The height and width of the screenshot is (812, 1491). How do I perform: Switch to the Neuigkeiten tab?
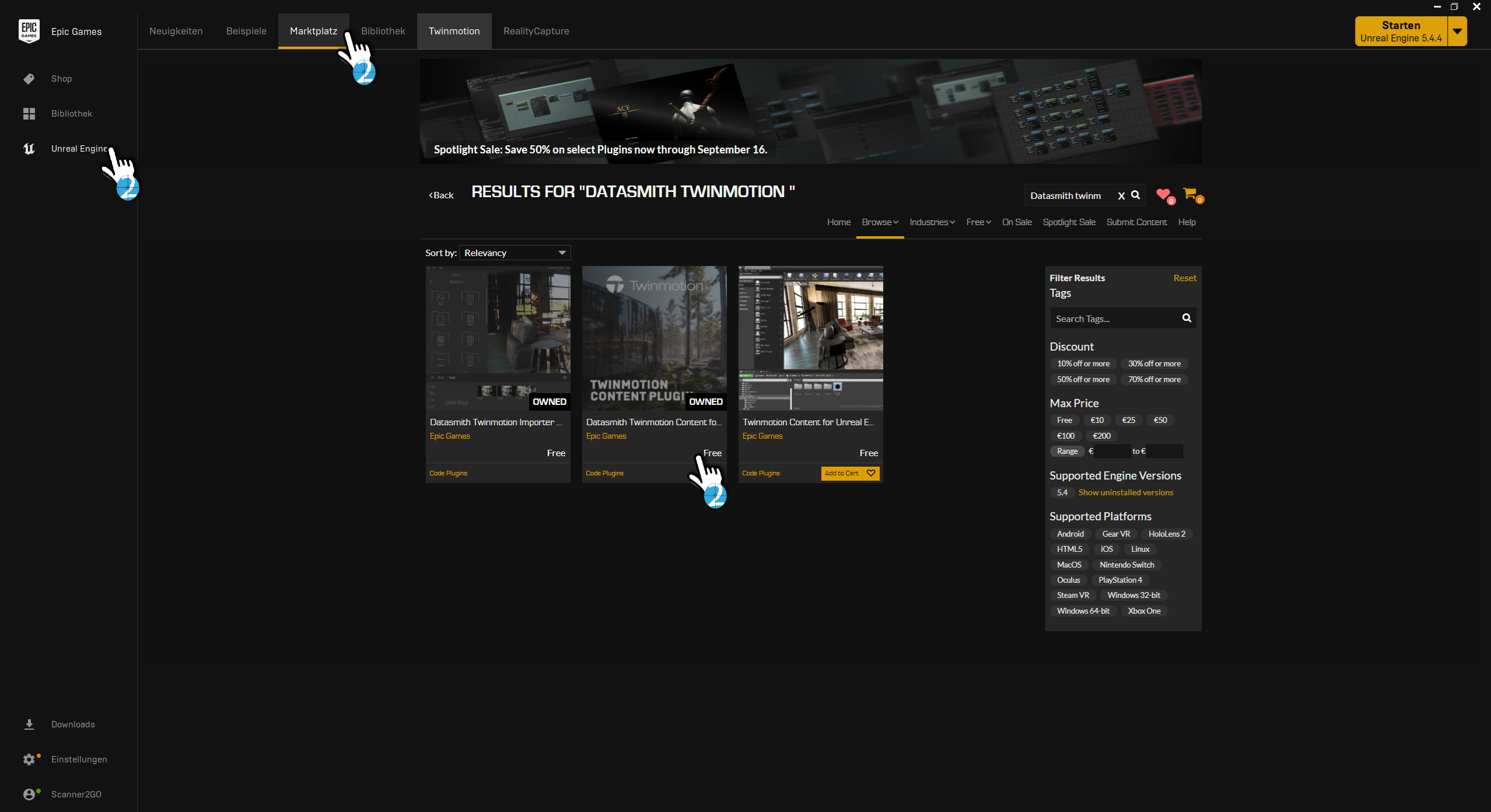(x=176, y=31)
